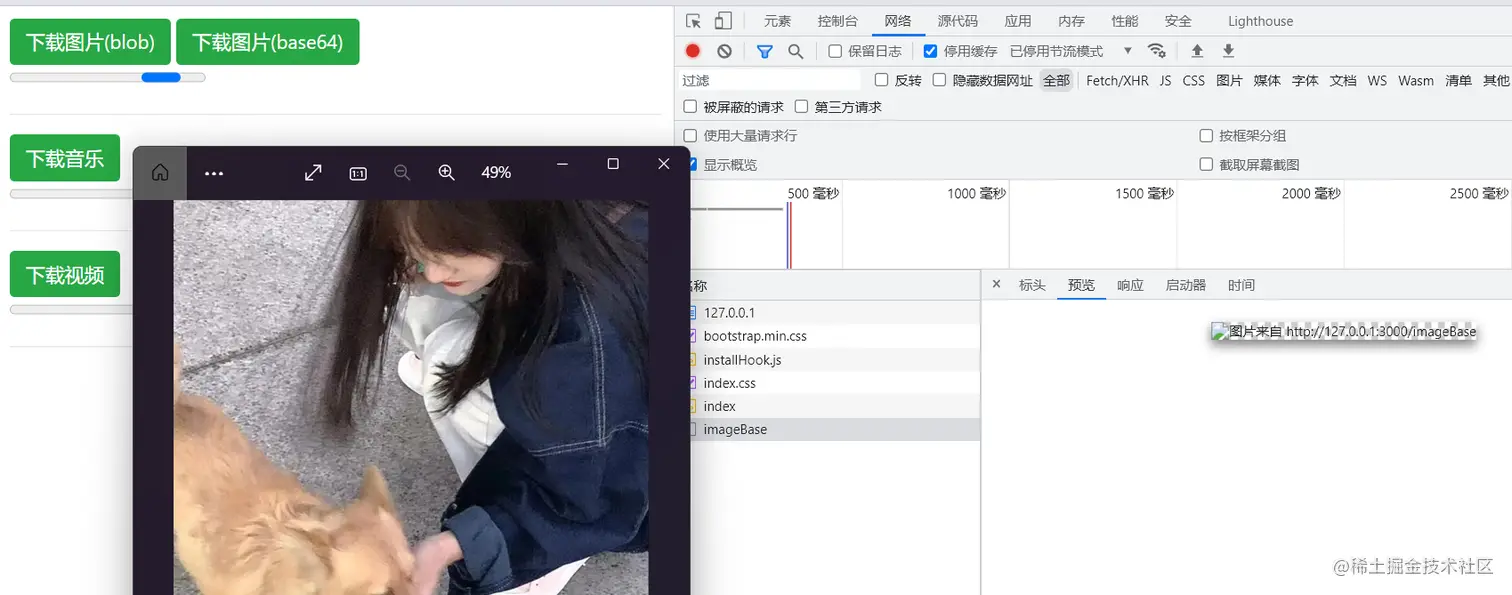Filter requests by 图片 type
1512x595 pixels.
[1229, 80]
